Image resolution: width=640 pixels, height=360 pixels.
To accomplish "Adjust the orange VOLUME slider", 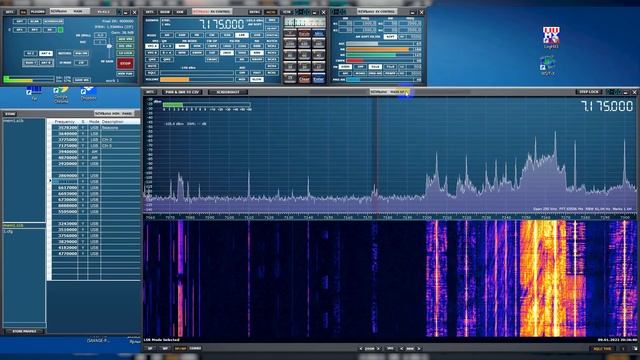I will point(197,80).
